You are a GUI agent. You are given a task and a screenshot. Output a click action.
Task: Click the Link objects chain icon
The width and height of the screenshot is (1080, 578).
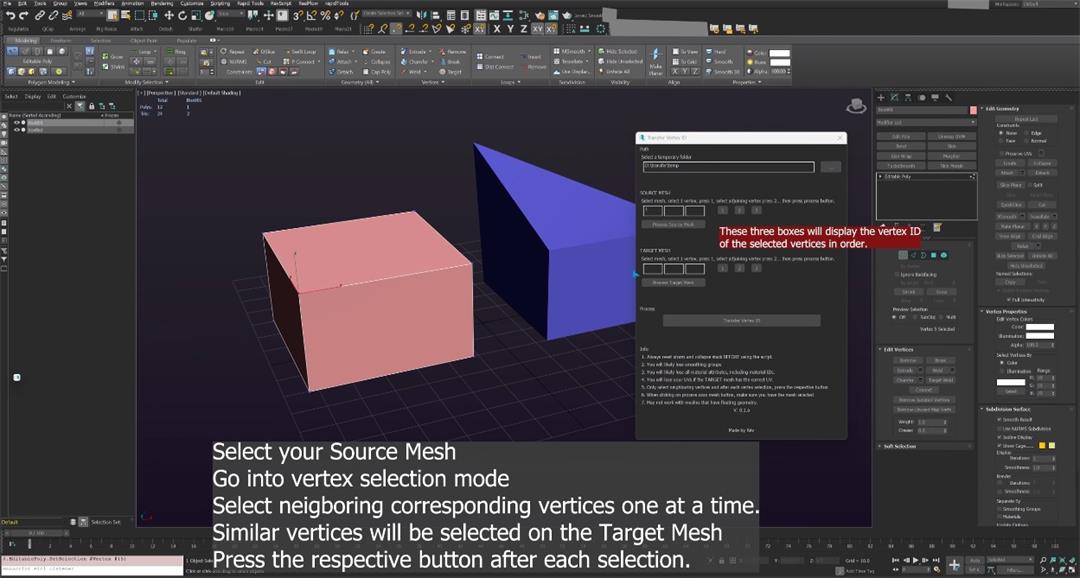(39, 15)
